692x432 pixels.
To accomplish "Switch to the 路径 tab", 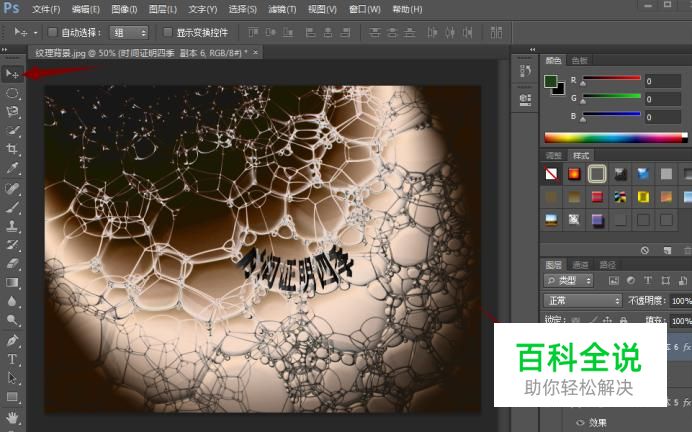I will (x=607, y=265).
